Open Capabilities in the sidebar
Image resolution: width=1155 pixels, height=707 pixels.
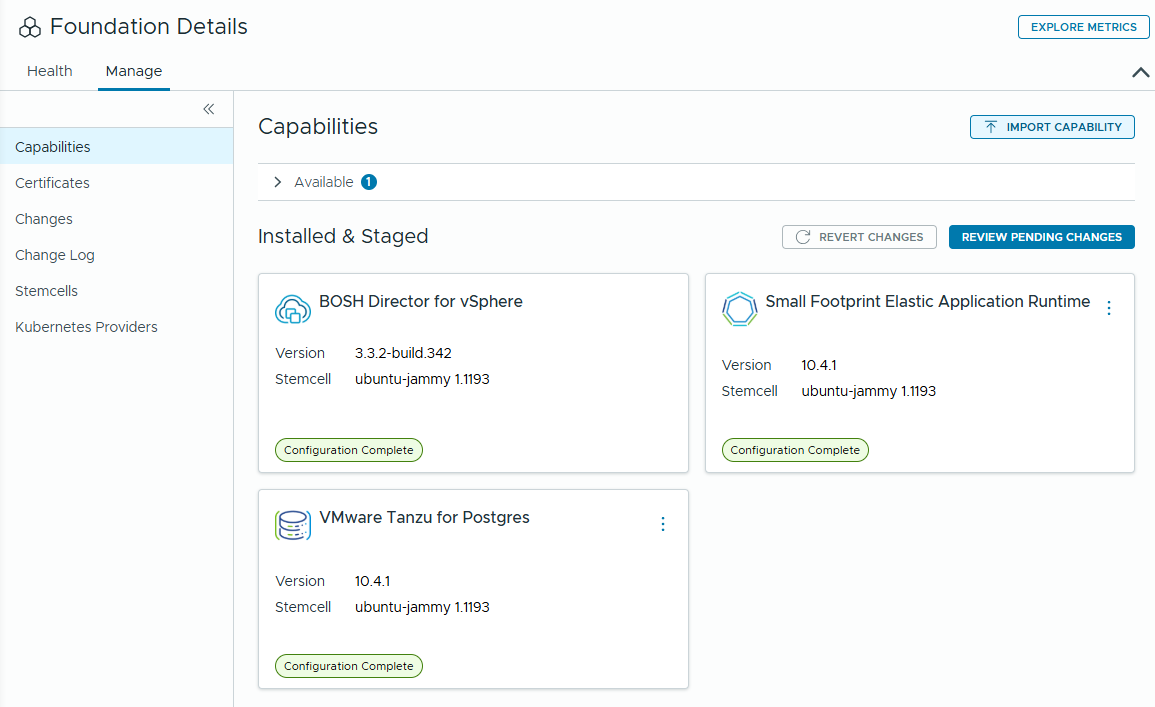pyautogui.click(x=116, y=147)
